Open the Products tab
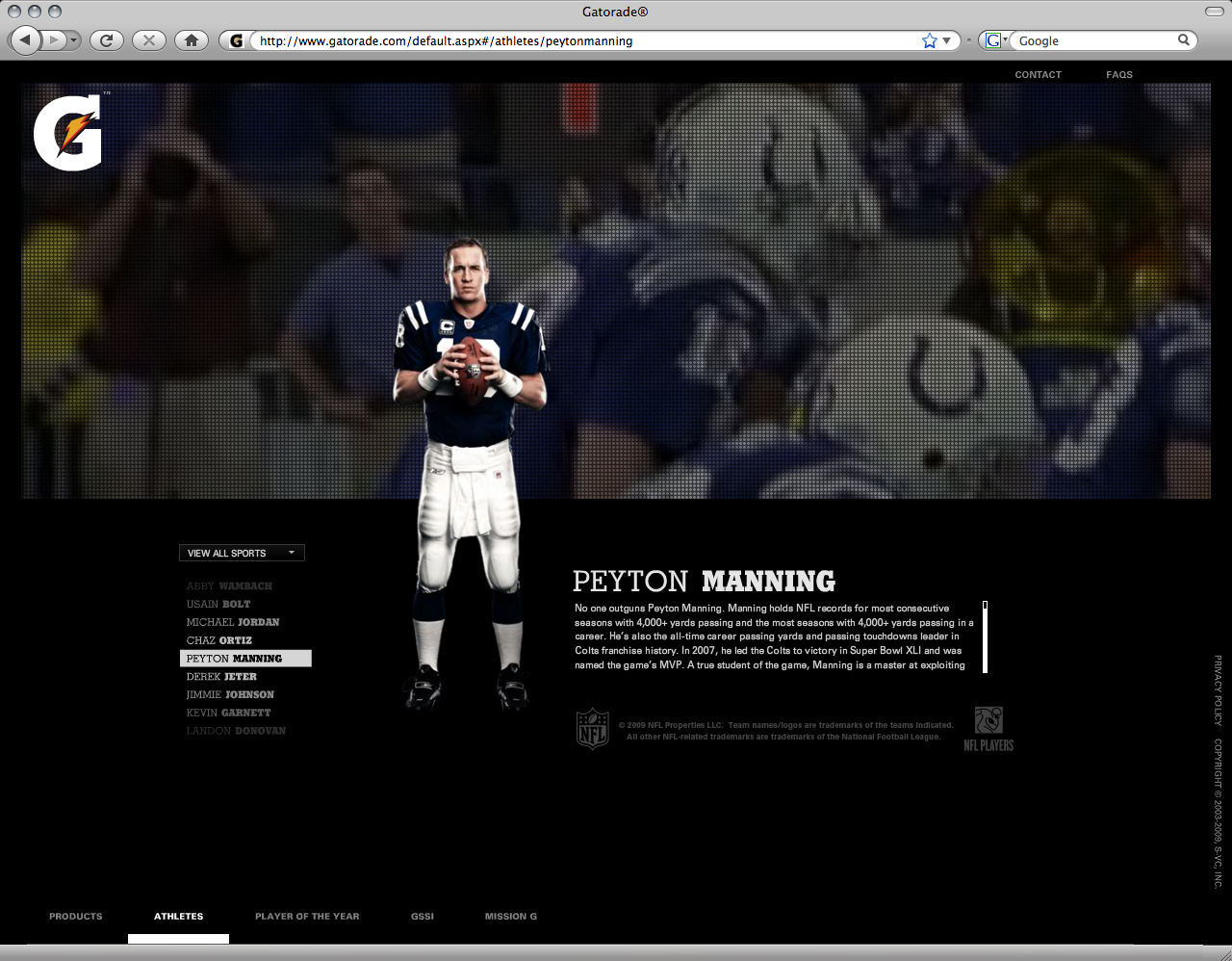Screen dimensions: 1232x961 click(x=76, y=917)
